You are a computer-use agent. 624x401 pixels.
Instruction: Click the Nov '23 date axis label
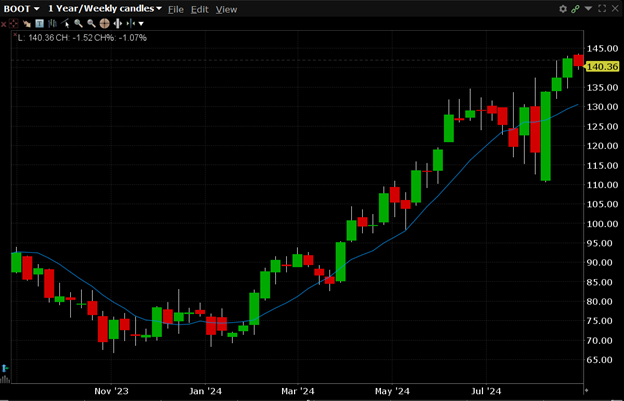(111, 391)
